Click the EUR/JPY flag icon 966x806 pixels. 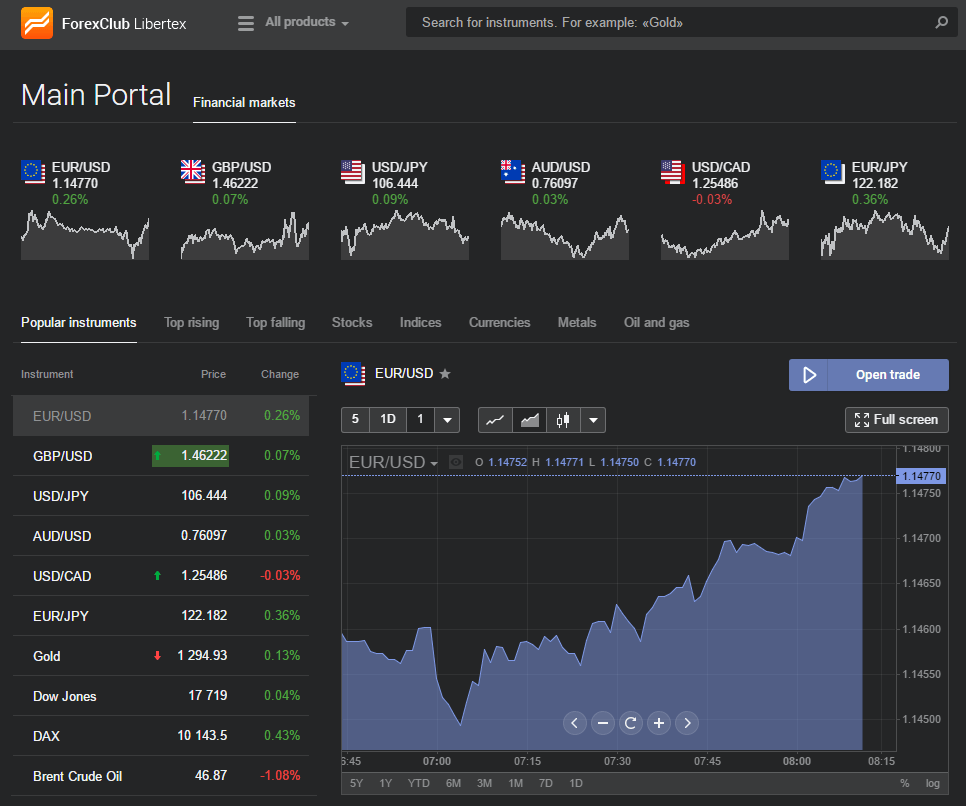833,171
